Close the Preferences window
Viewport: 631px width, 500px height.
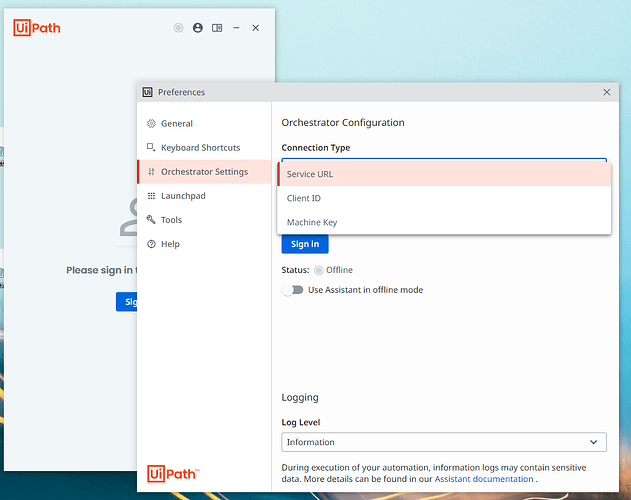point(607,92)
